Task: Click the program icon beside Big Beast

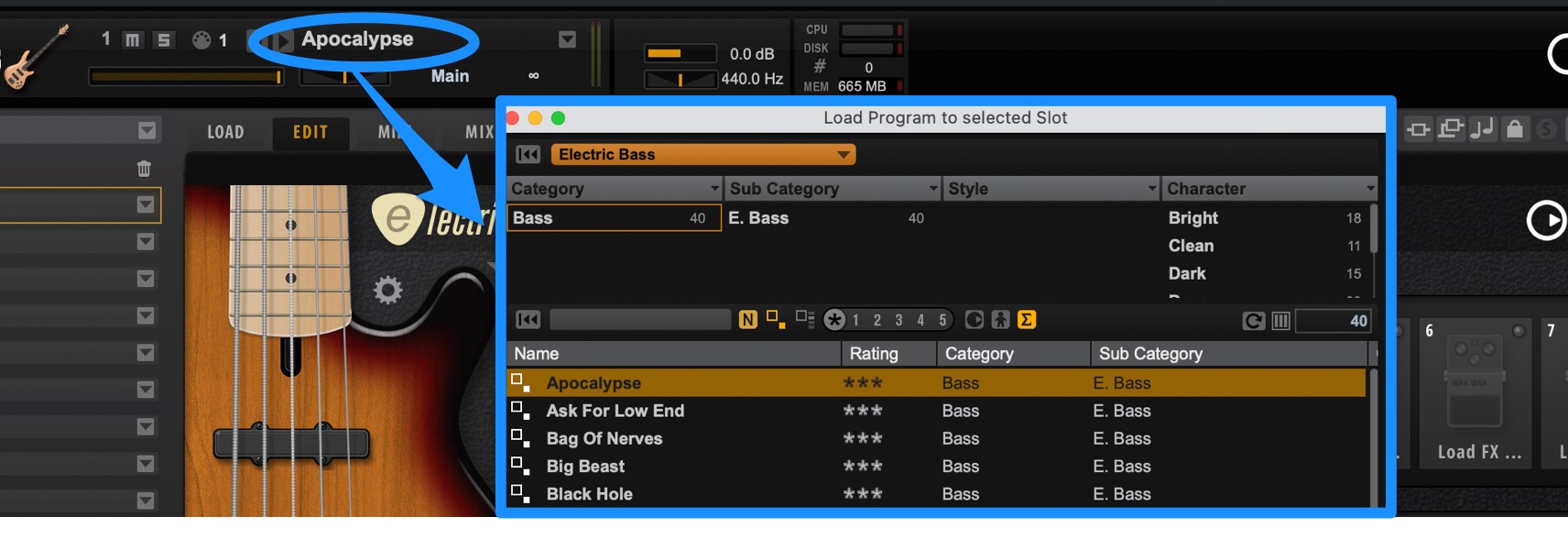Action: (520, 466)
